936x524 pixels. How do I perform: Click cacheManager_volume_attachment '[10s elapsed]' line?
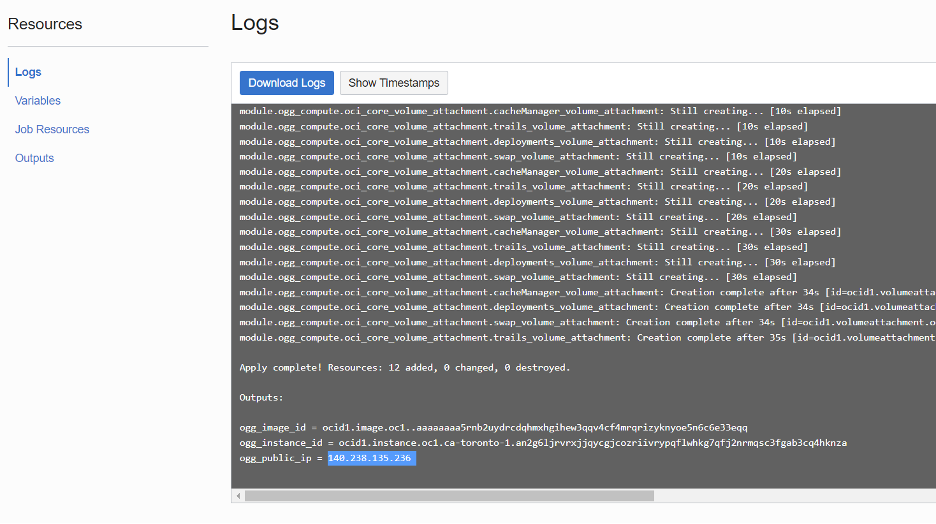(x=540, y=111)
